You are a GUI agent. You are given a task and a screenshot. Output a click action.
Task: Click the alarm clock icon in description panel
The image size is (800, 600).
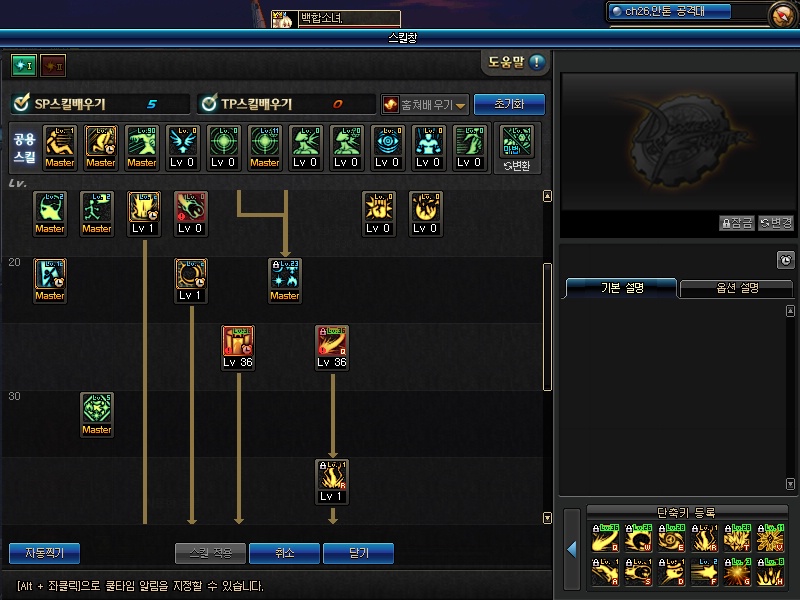(785, 260)
